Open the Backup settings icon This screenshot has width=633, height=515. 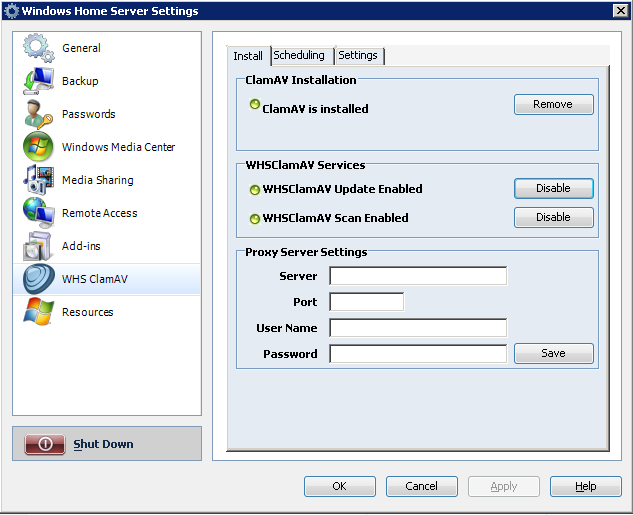click(38, 81)
